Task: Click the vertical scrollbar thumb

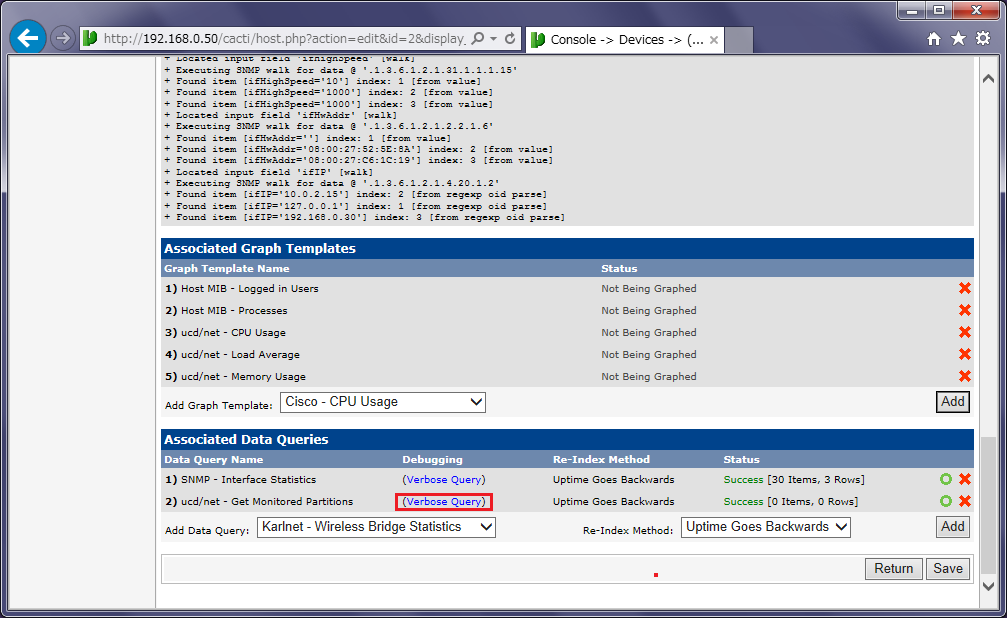Action: tap(988, 505)
